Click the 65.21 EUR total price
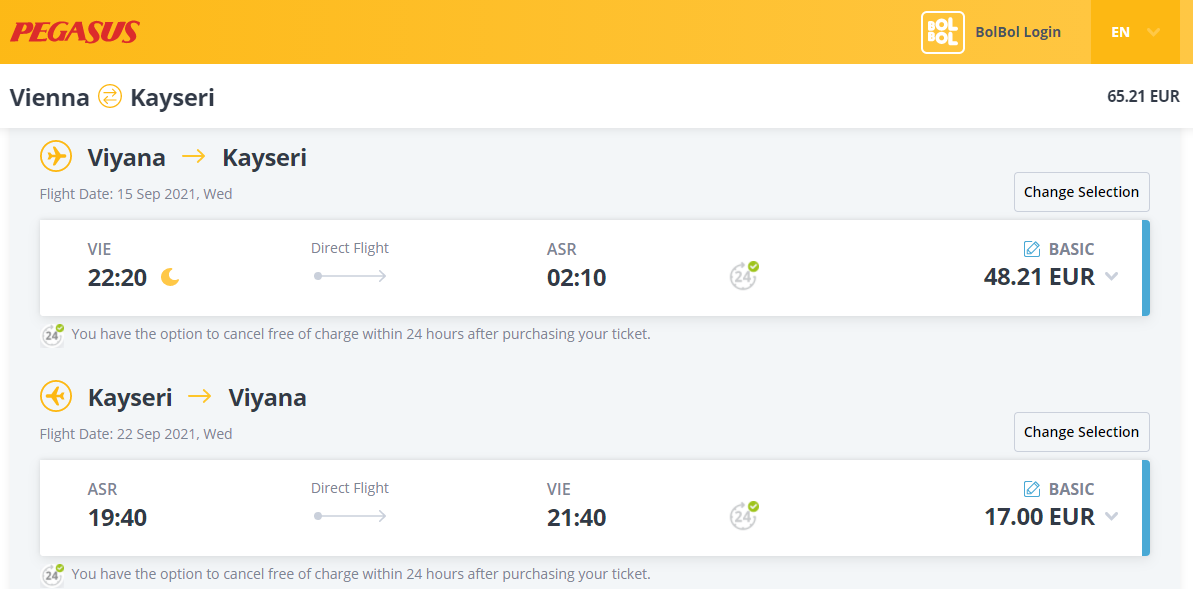The height and width of the screenshot is (589, 1193). point(1144,97)
